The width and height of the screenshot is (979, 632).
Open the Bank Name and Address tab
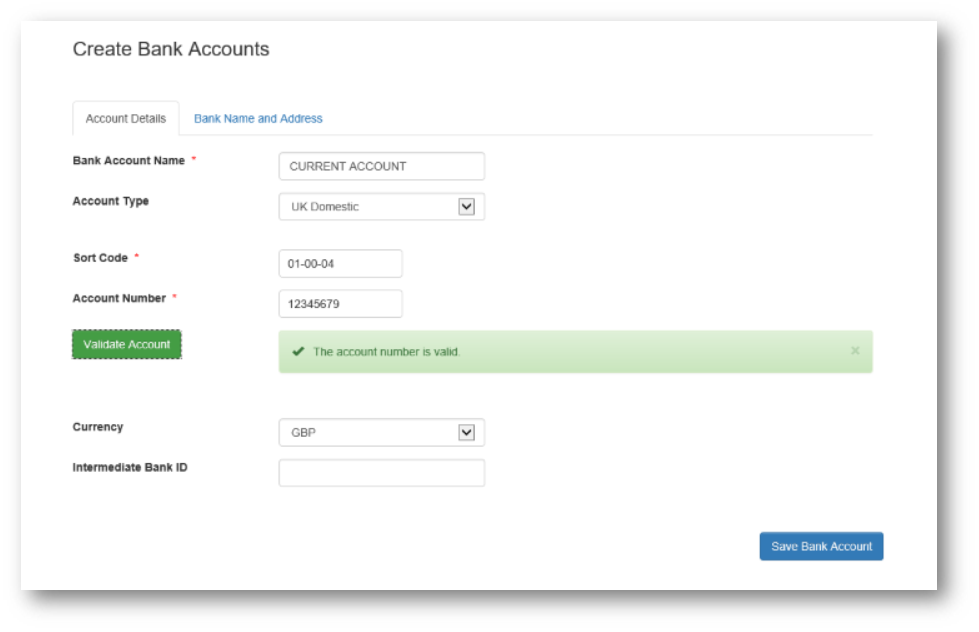258,119
